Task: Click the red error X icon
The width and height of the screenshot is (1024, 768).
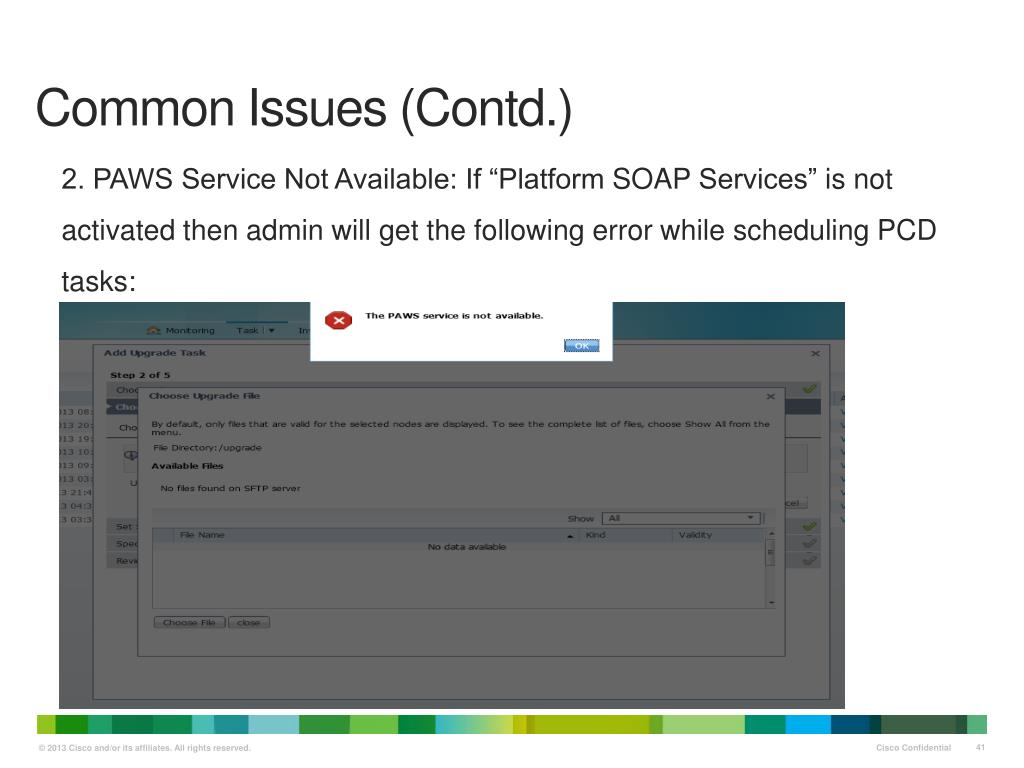Action: [x=338, y=320]
